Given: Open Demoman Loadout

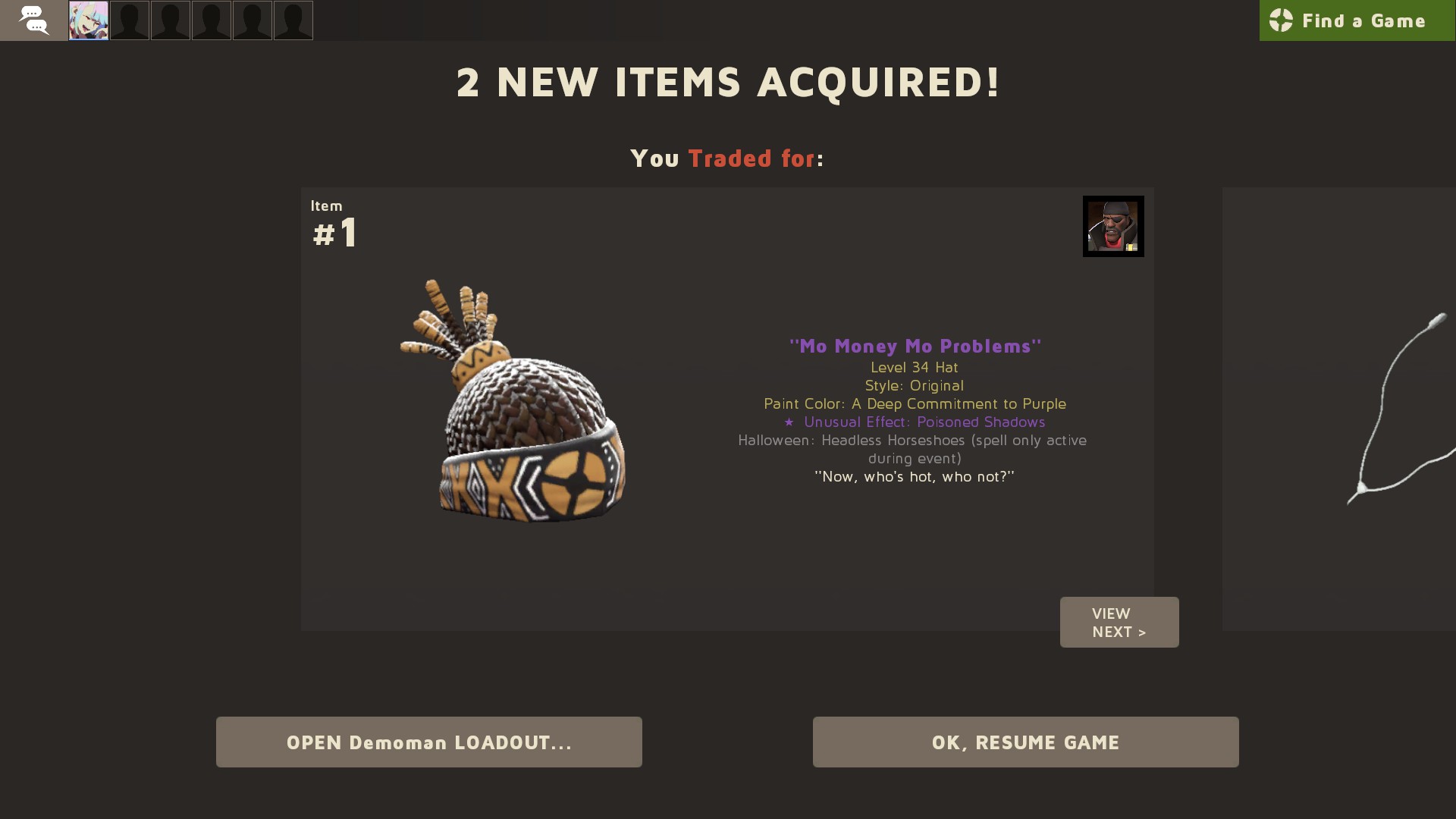Looking at the screenshot, I should click(x=429, y=742).
